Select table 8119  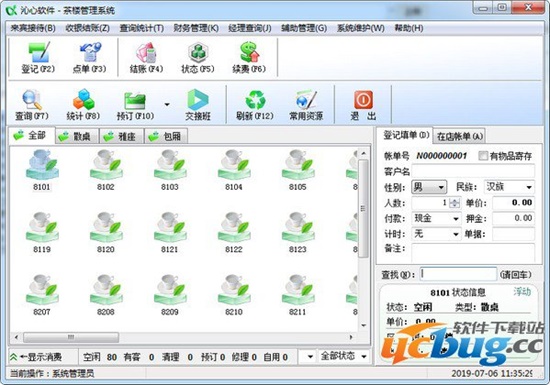(42, 233)
